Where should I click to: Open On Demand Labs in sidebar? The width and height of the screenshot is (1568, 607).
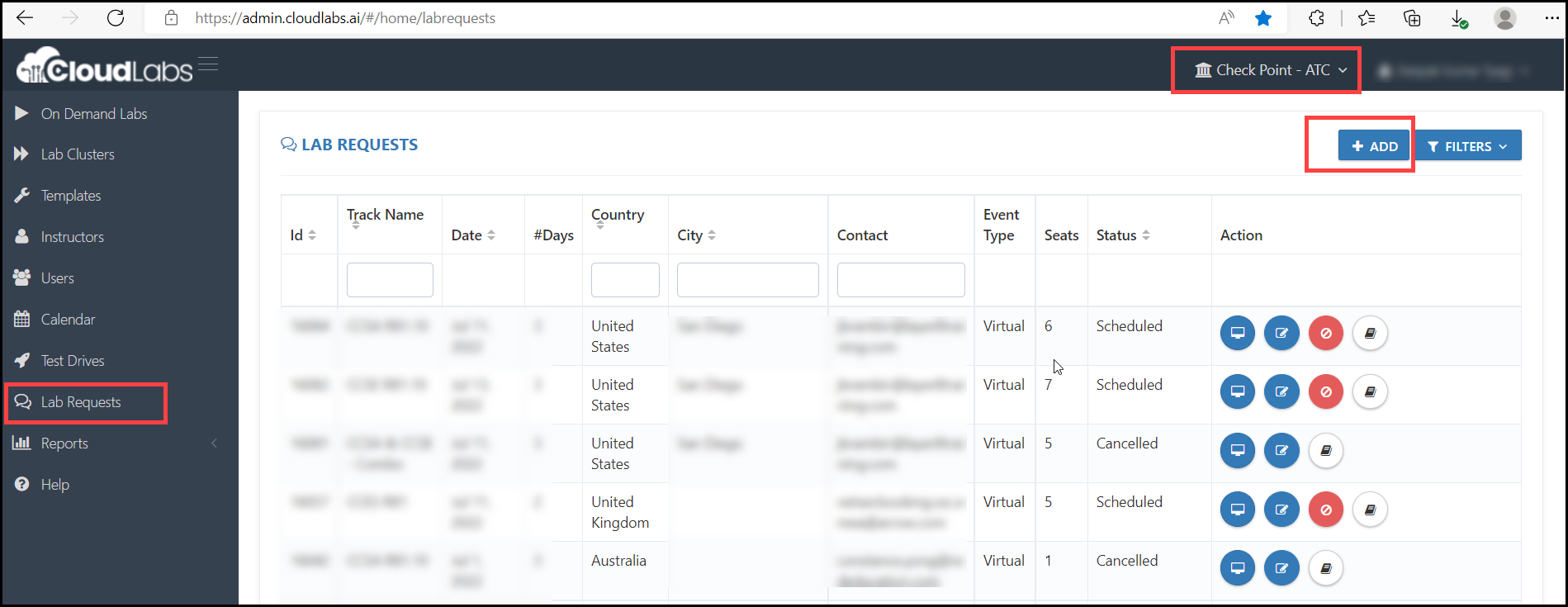[x=94, y=113]
